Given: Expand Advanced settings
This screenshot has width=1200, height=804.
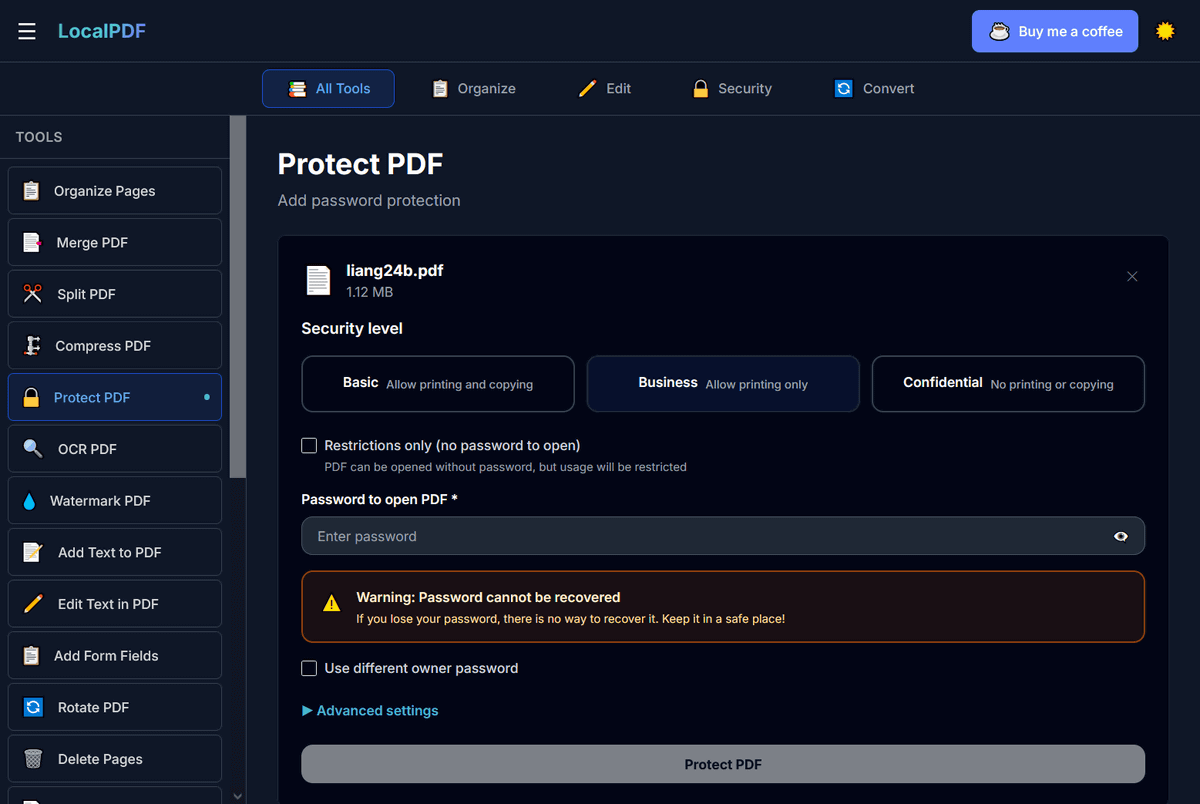Looking at the screenshot, I should pos(370,710).
